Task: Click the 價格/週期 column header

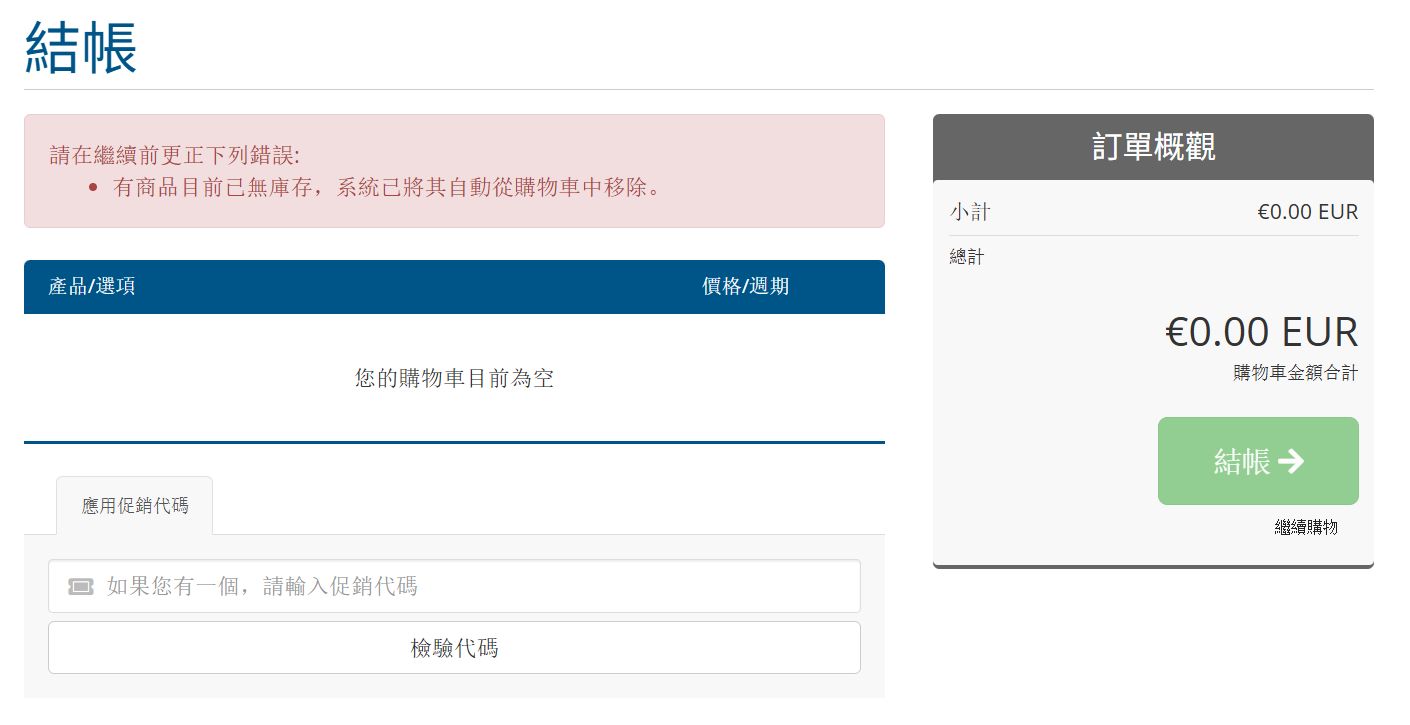Action: click(745, 287)
